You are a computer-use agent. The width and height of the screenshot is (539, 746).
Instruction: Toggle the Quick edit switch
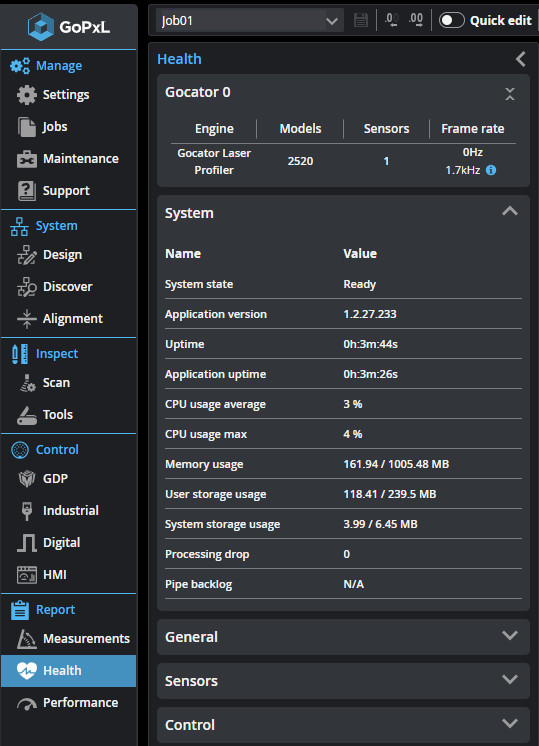pos(451,20)
